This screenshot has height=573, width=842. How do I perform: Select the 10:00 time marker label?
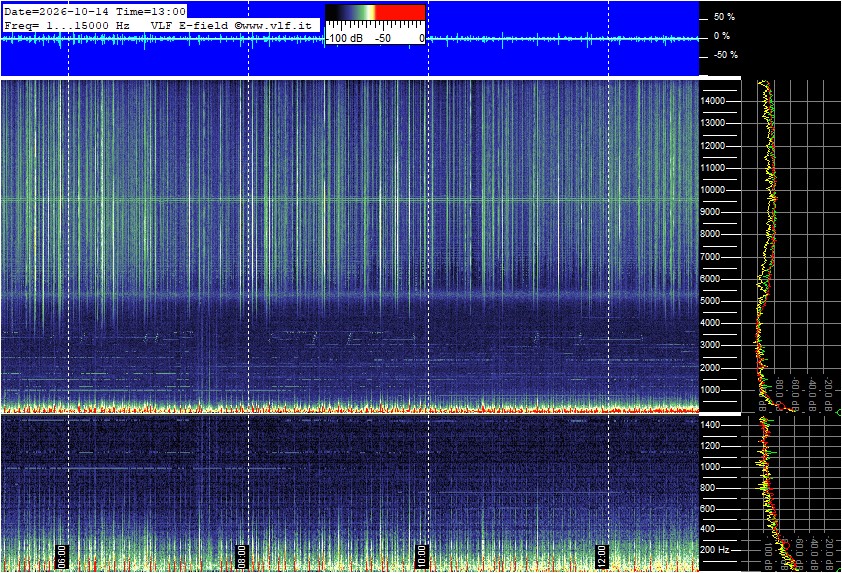pyautogui.click(x=422, y=557)
